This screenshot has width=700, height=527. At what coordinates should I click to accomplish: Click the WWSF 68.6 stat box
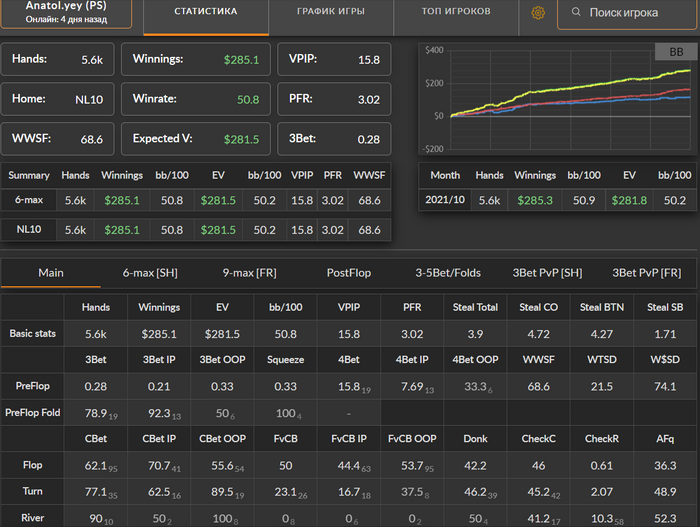coord(58,139)
